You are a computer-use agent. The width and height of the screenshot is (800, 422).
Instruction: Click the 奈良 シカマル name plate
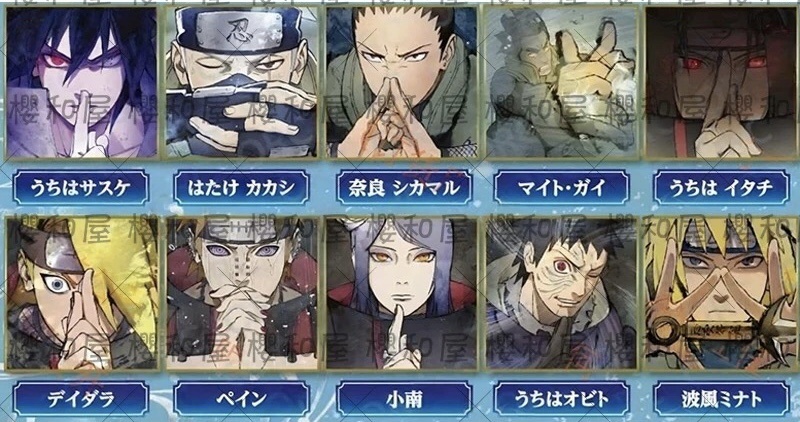pyautogui.click(x=404, y=188)
